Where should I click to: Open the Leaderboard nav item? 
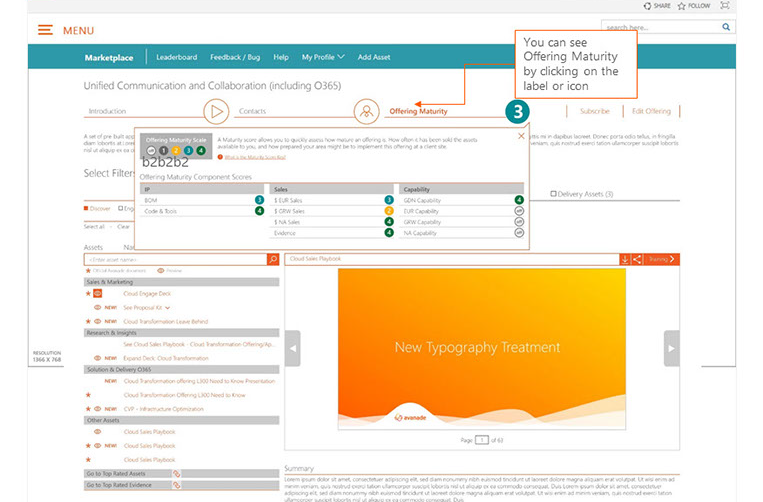tap(176, 57)
